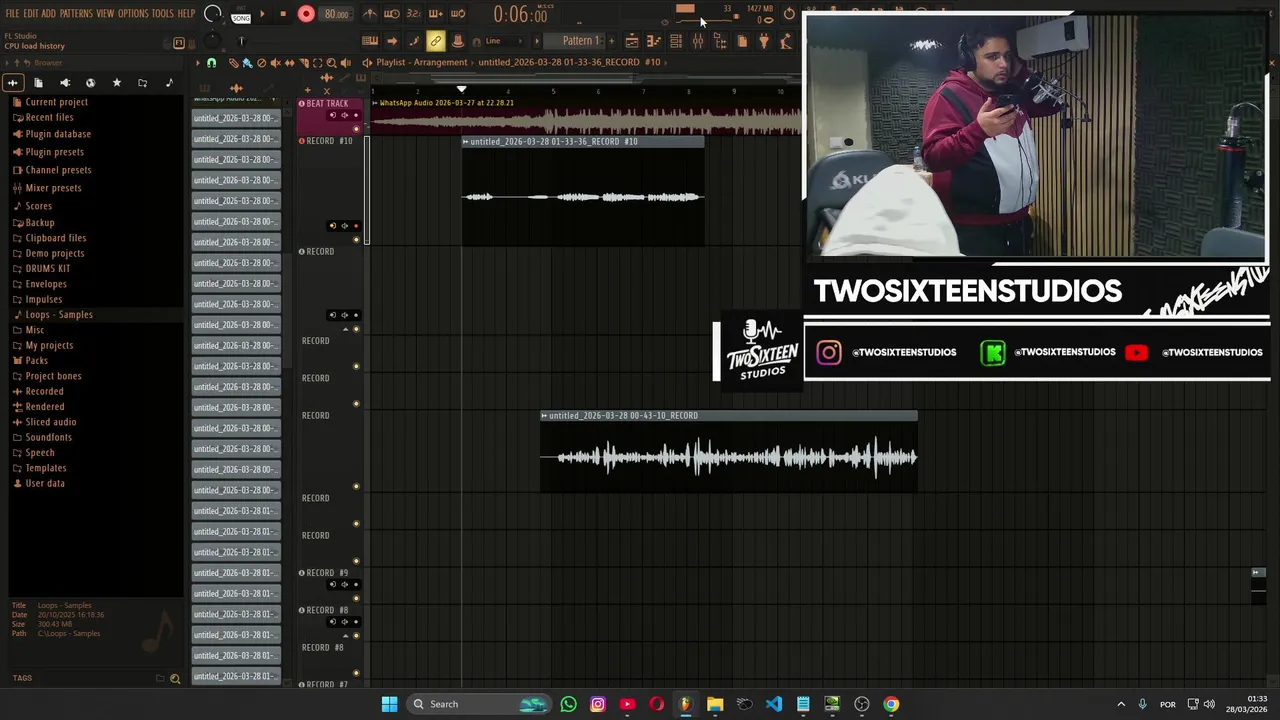Open the OPTIONS menu

coord(133,13)
